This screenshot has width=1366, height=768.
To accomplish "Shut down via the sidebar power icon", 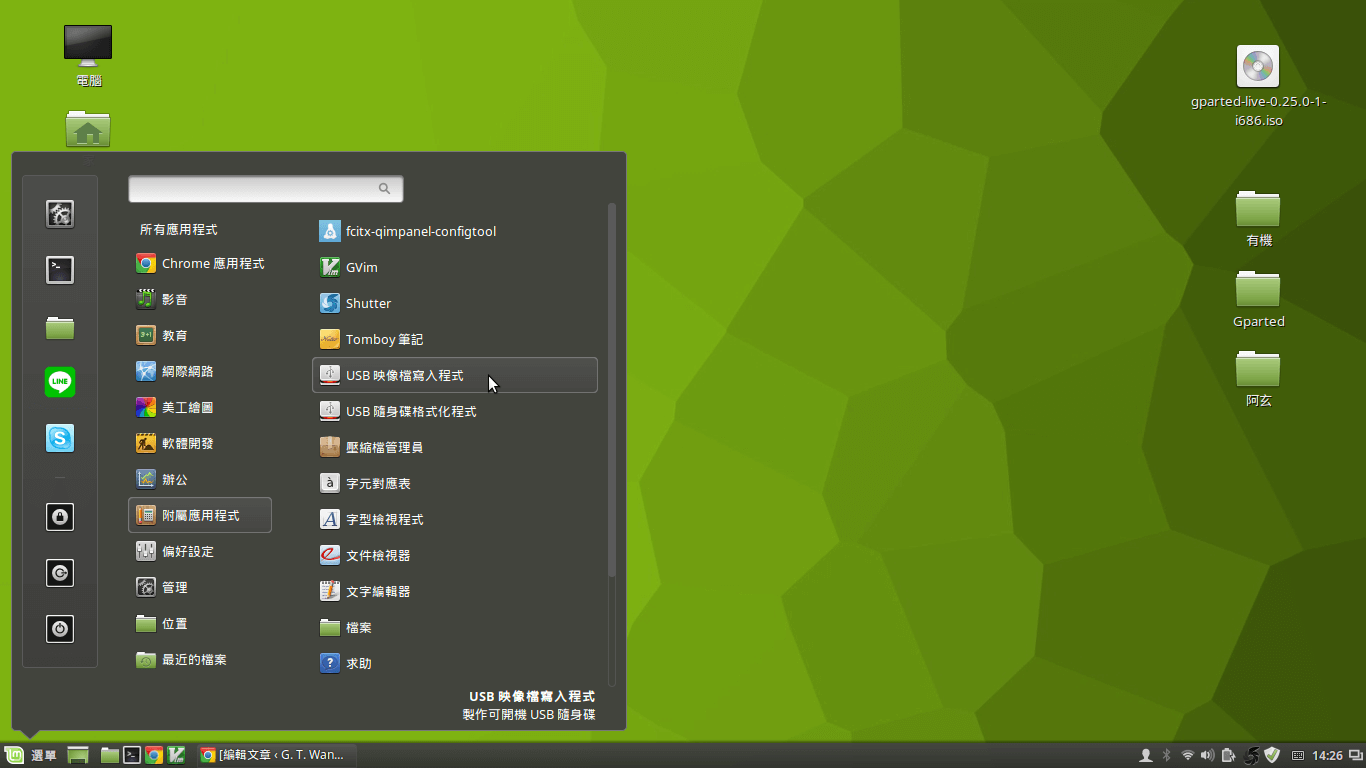I will (x=59, y=629).
